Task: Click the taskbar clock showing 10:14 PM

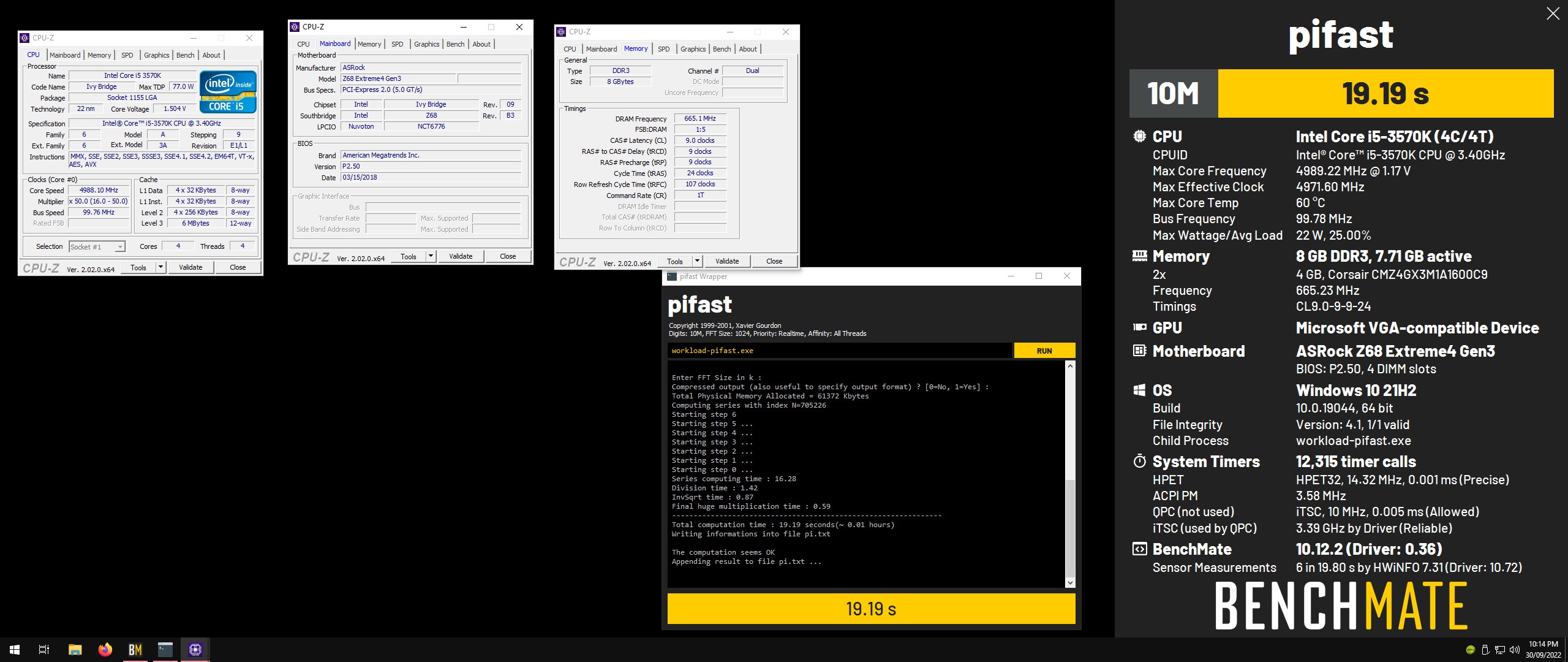Action: tap(1543, 650)
